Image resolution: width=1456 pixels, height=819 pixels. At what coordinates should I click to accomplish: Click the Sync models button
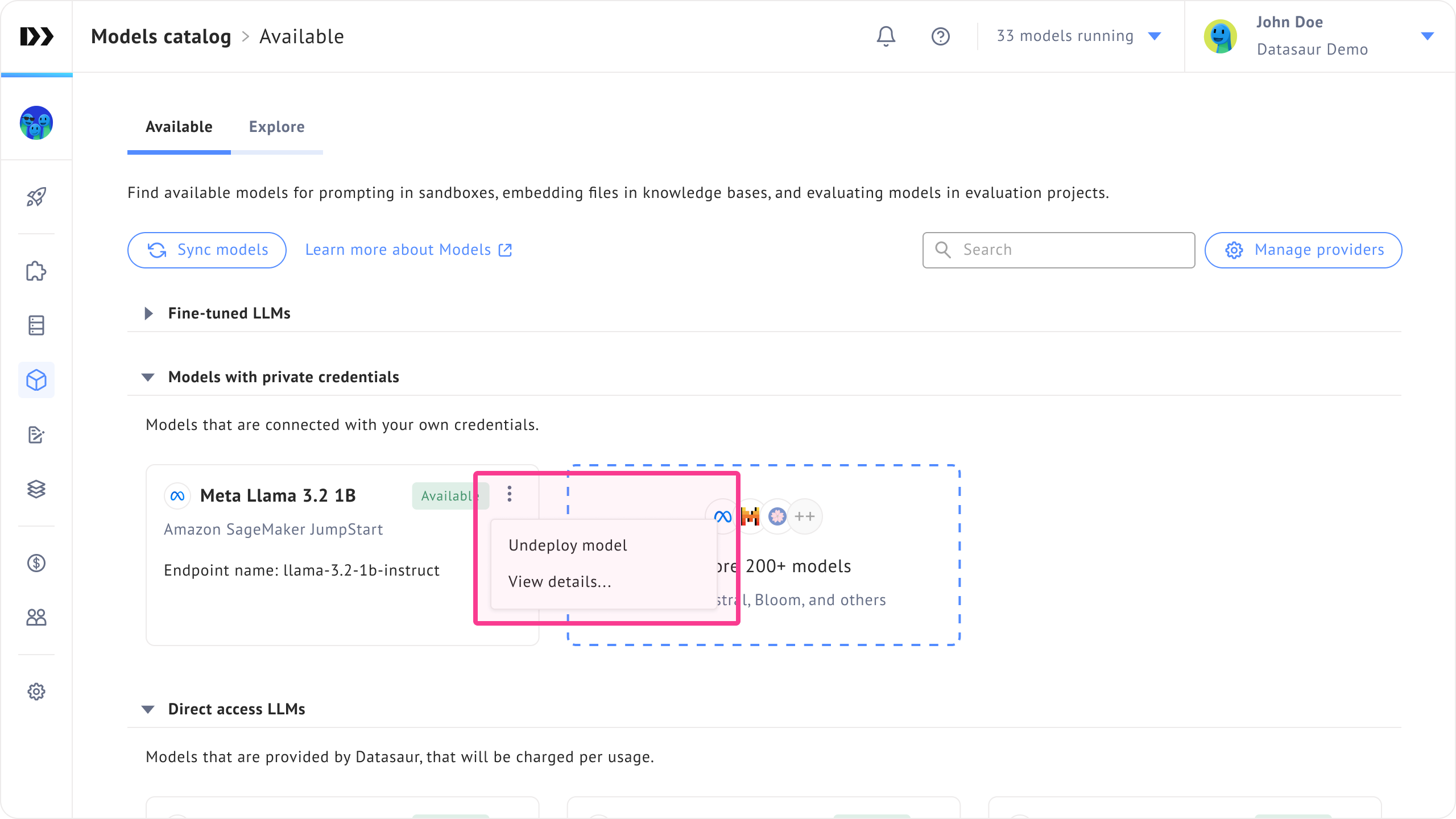click(x=207, y=250)
